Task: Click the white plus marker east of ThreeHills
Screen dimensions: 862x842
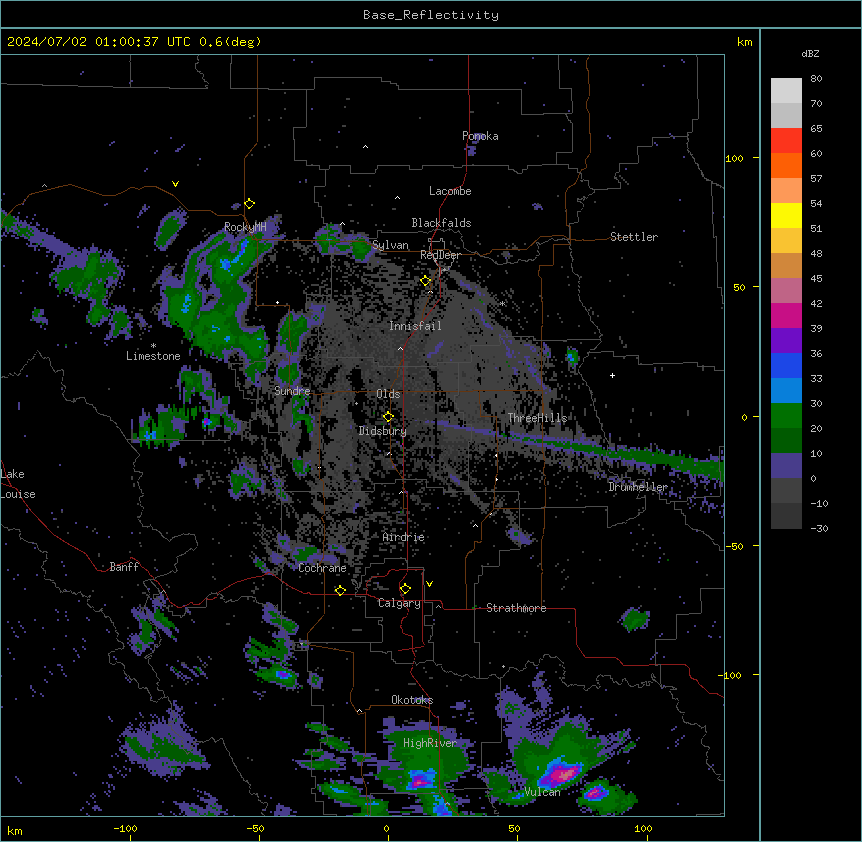Action: (x=612, y=375)
